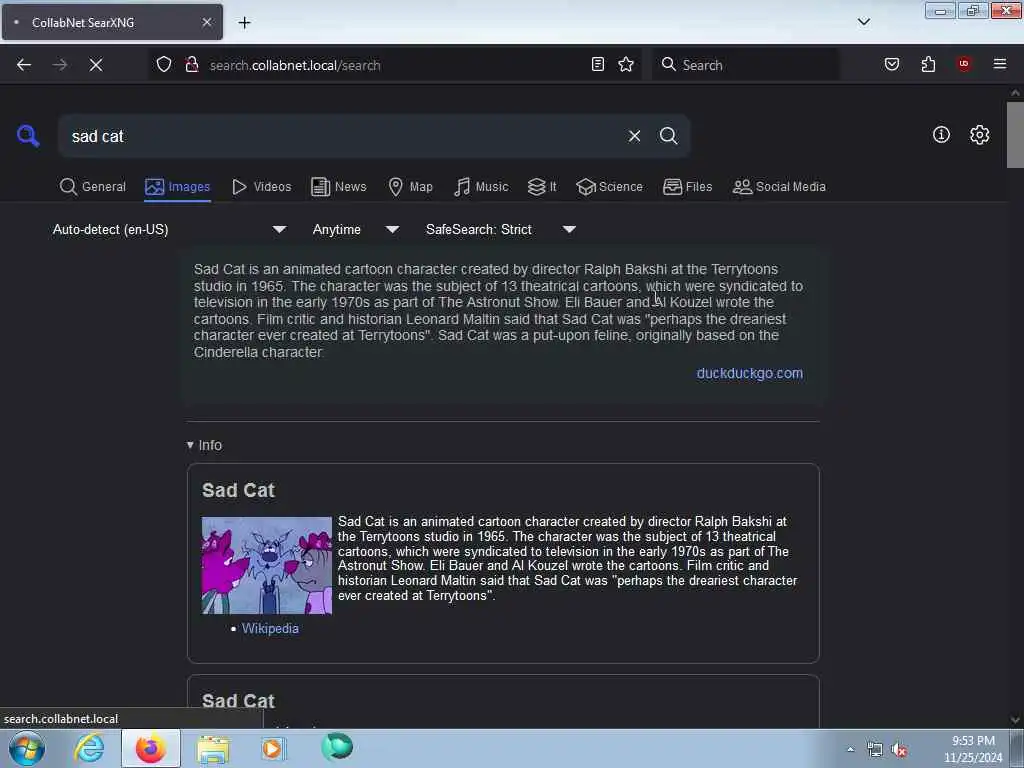Stop loading the page
Image resolution: width=1024 pixels, height=768 pixels.
[x=96, y=65]
